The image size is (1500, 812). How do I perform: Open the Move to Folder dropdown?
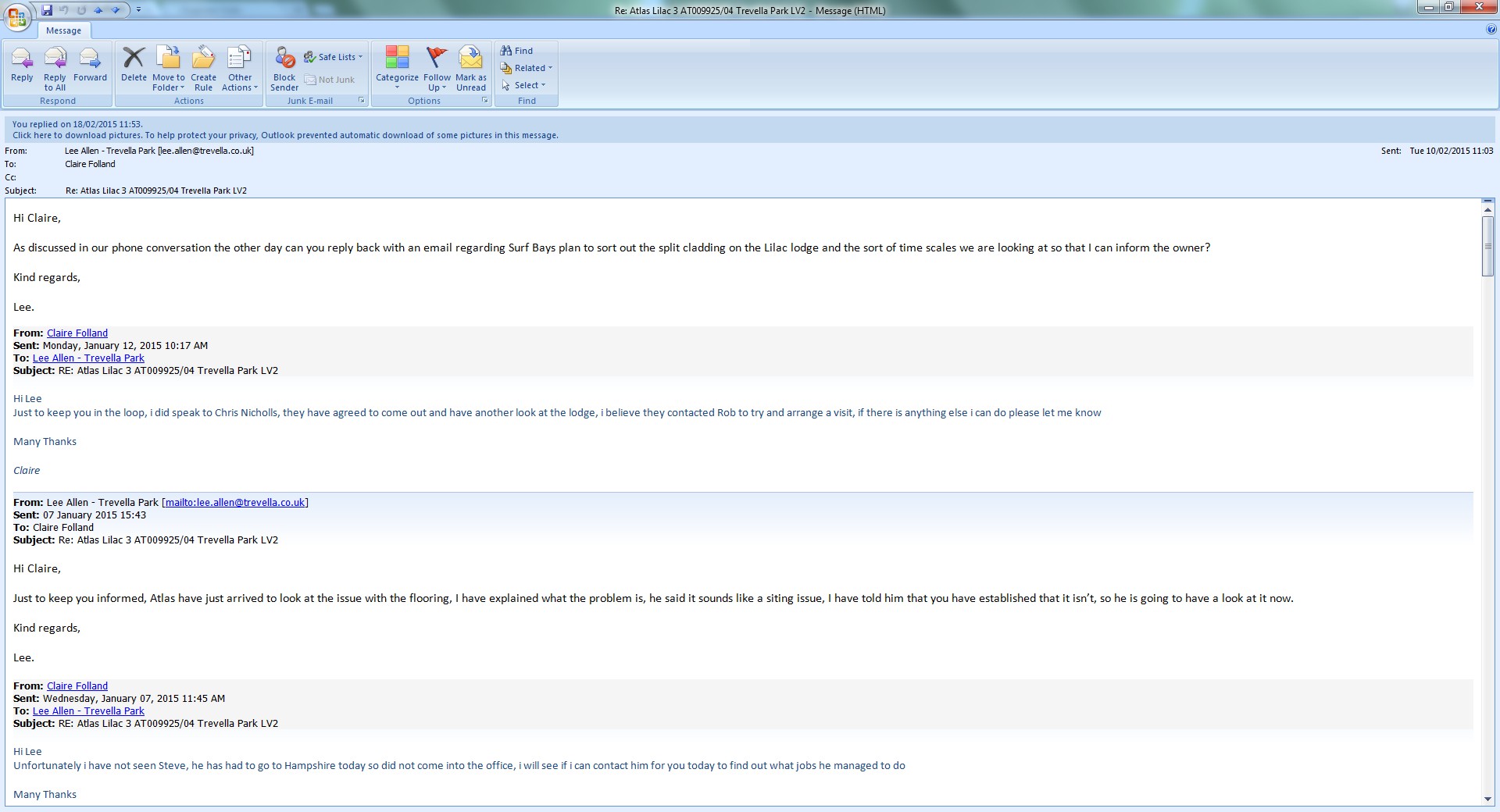coord(169,69)
